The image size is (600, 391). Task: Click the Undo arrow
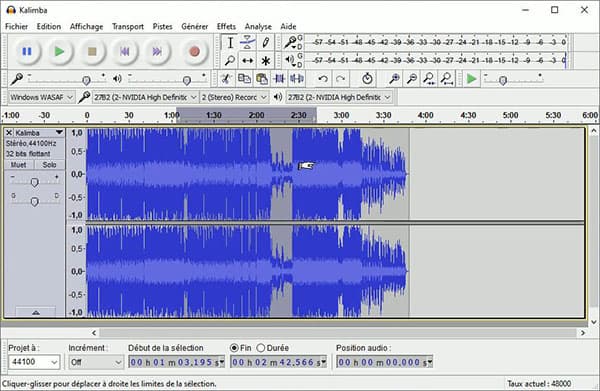point(323,79)
